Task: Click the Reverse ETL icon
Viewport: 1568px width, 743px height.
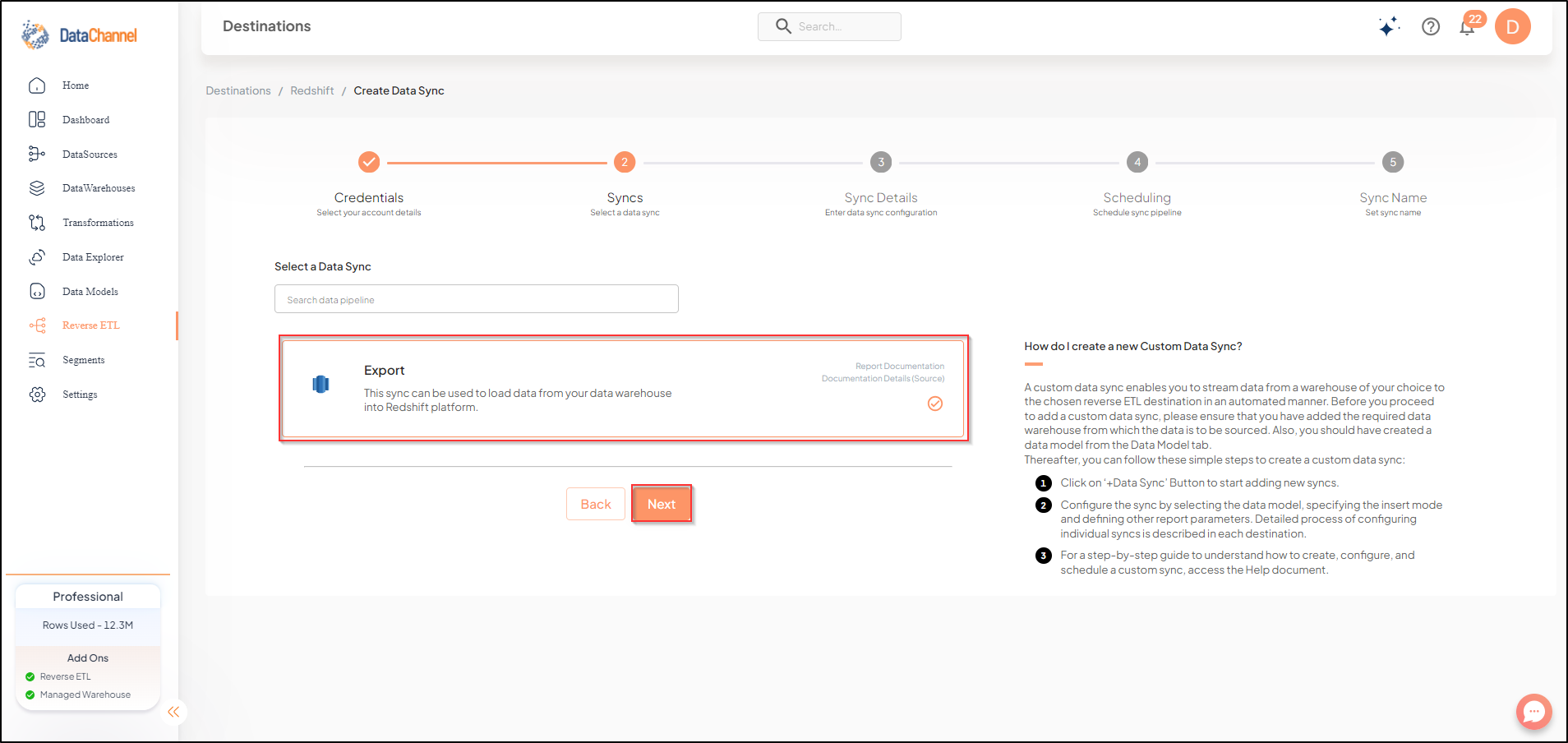Action: click(37, 325)
